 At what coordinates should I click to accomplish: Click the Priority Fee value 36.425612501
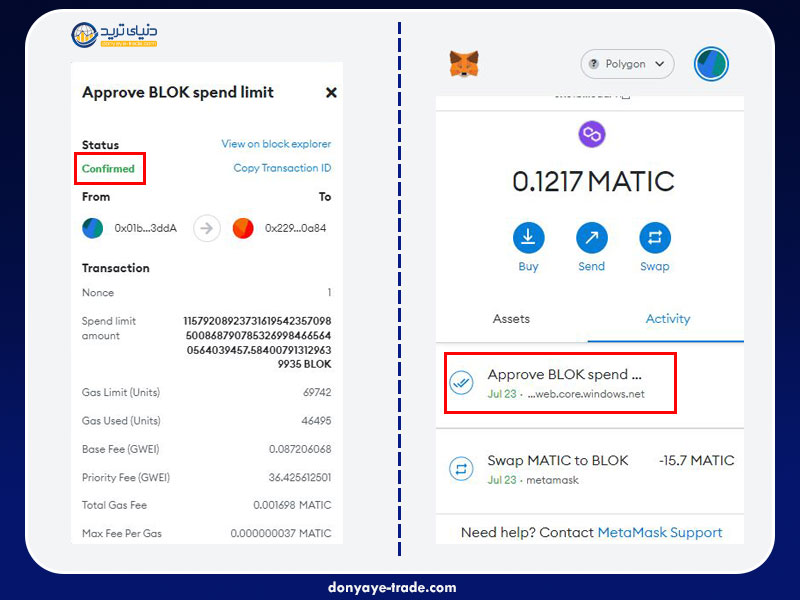pos(300,478)
